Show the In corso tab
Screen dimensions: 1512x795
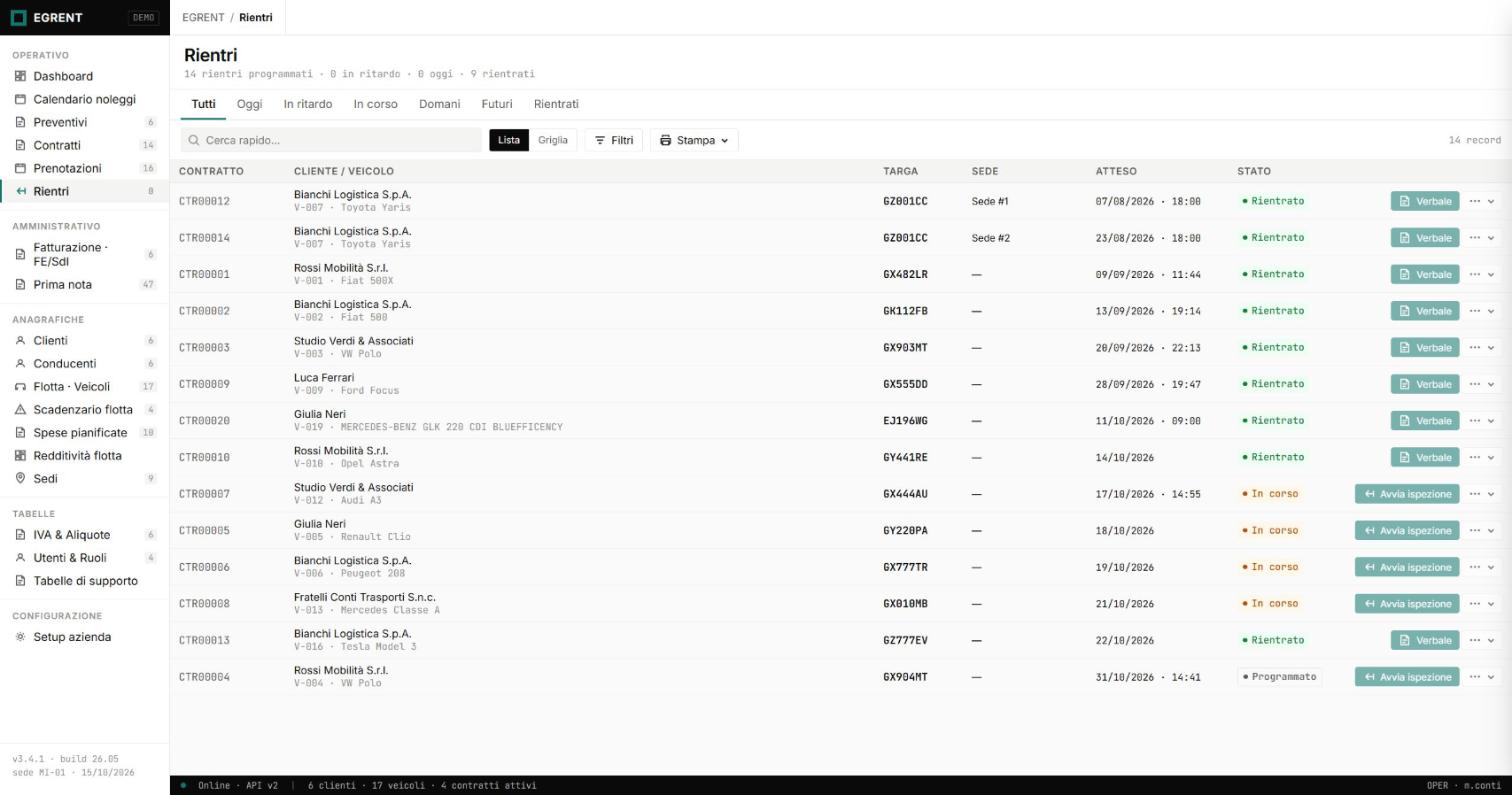click(375, 104)
